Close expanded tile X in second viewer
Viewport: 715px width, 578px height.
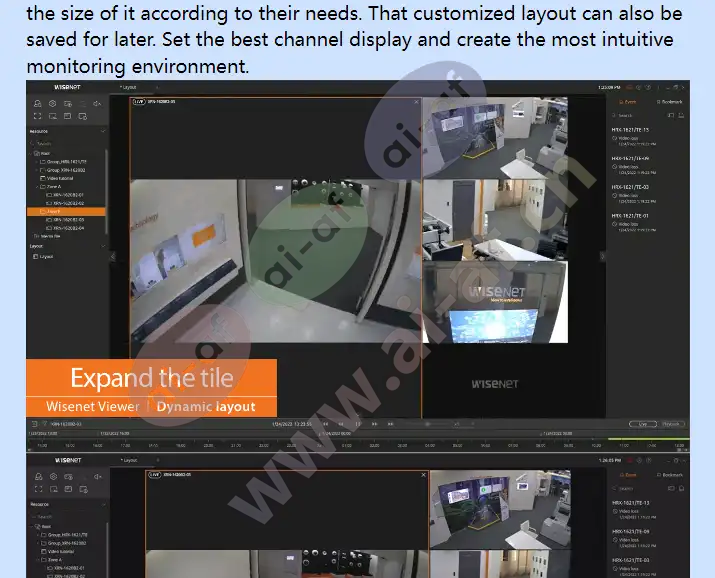click(x=423, y=475)
